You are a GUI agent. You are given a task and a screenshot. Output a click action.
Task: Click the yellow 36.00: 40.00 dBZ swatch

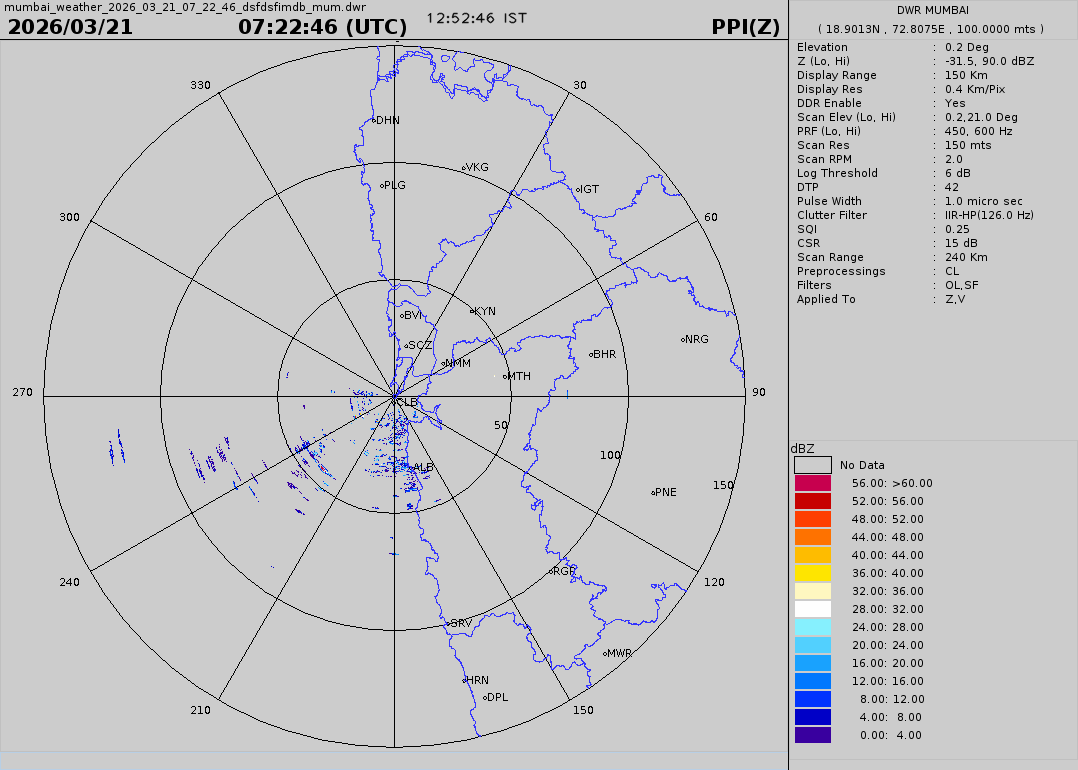click(x=812, y=573)
